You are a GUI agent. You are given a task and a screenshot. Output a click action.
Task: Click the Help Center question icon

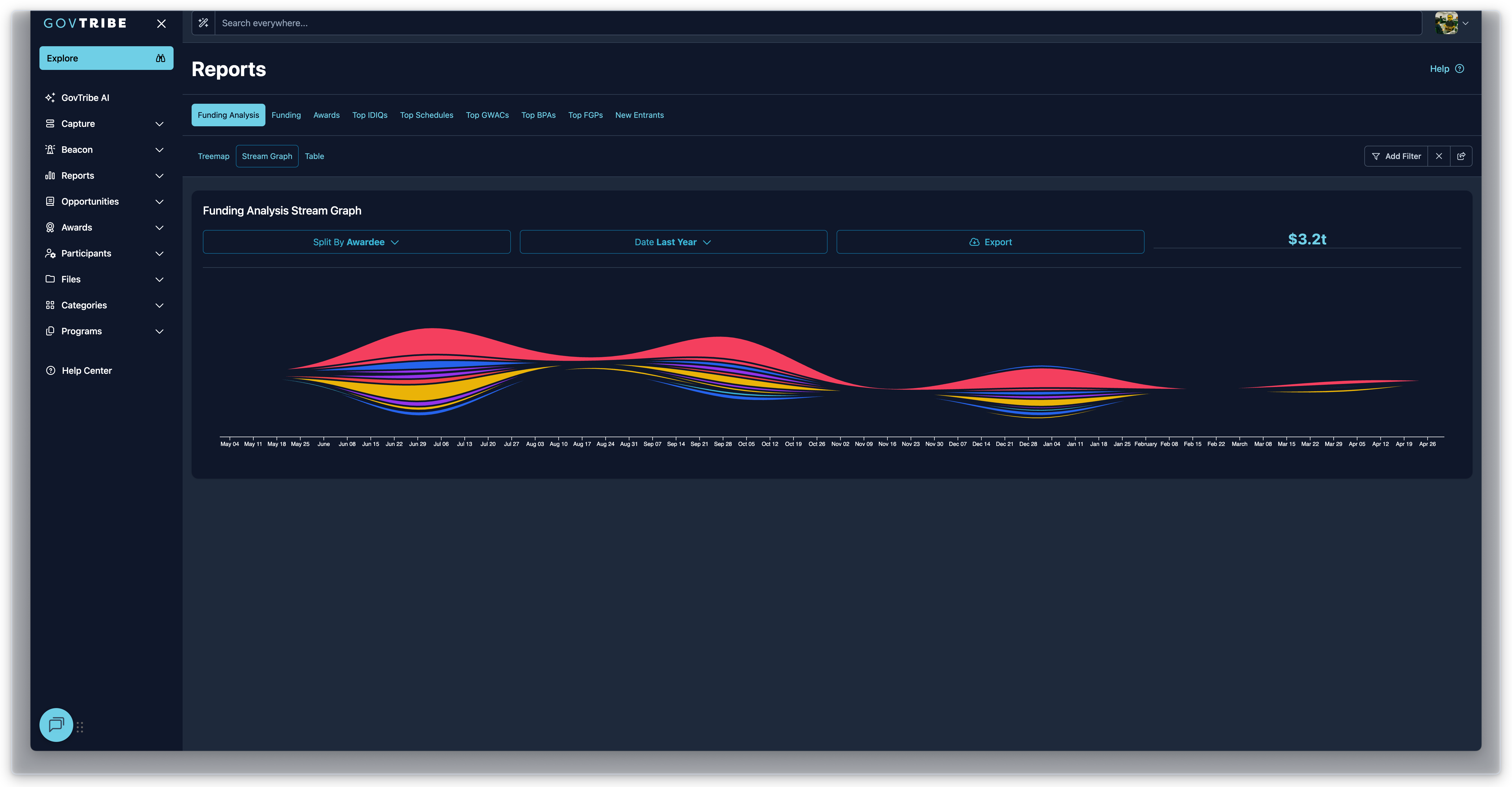pyautogui.click(x=50, y=371)
